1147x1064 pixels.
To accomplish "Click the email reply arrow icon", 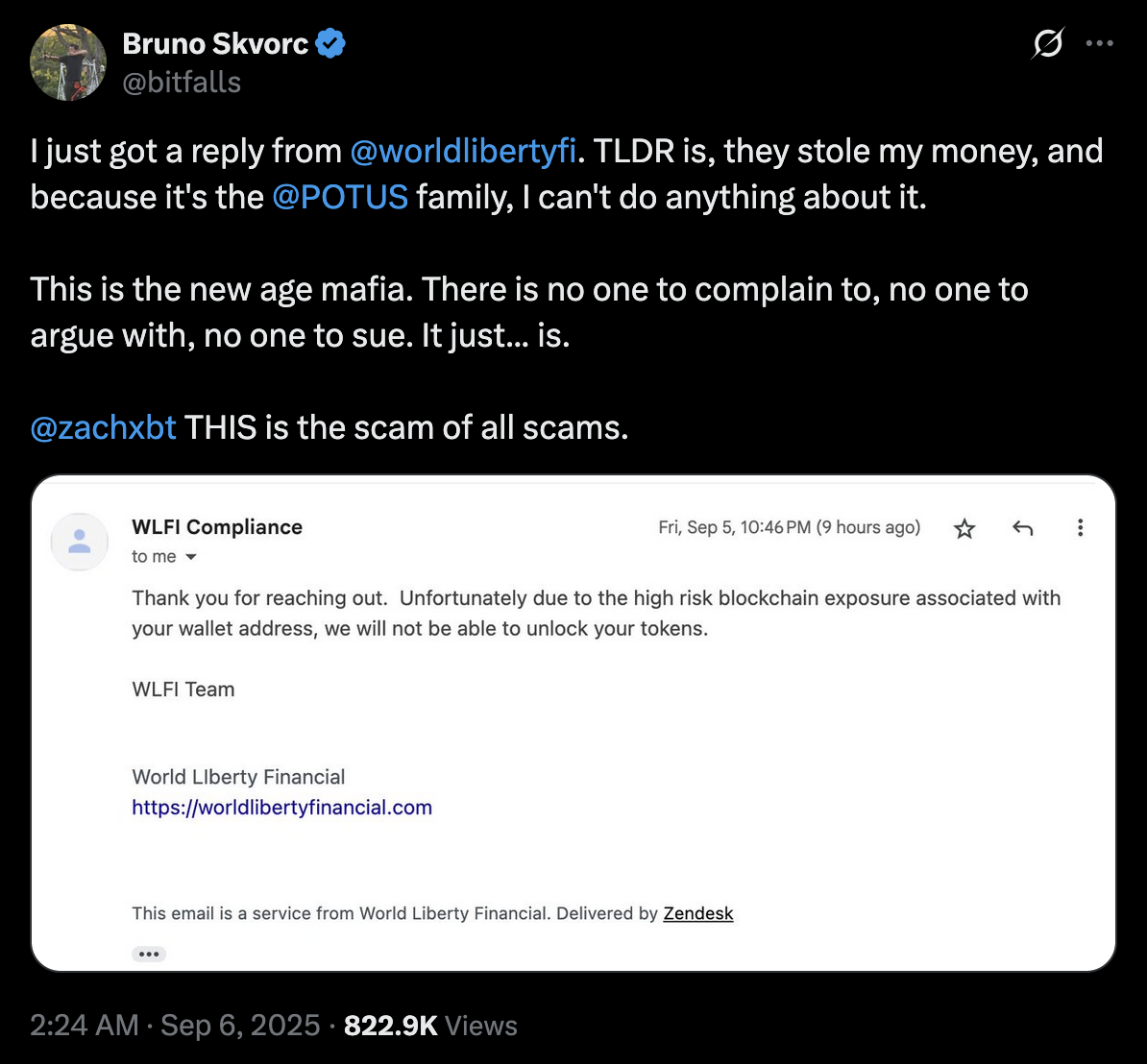I will 1023,528.
